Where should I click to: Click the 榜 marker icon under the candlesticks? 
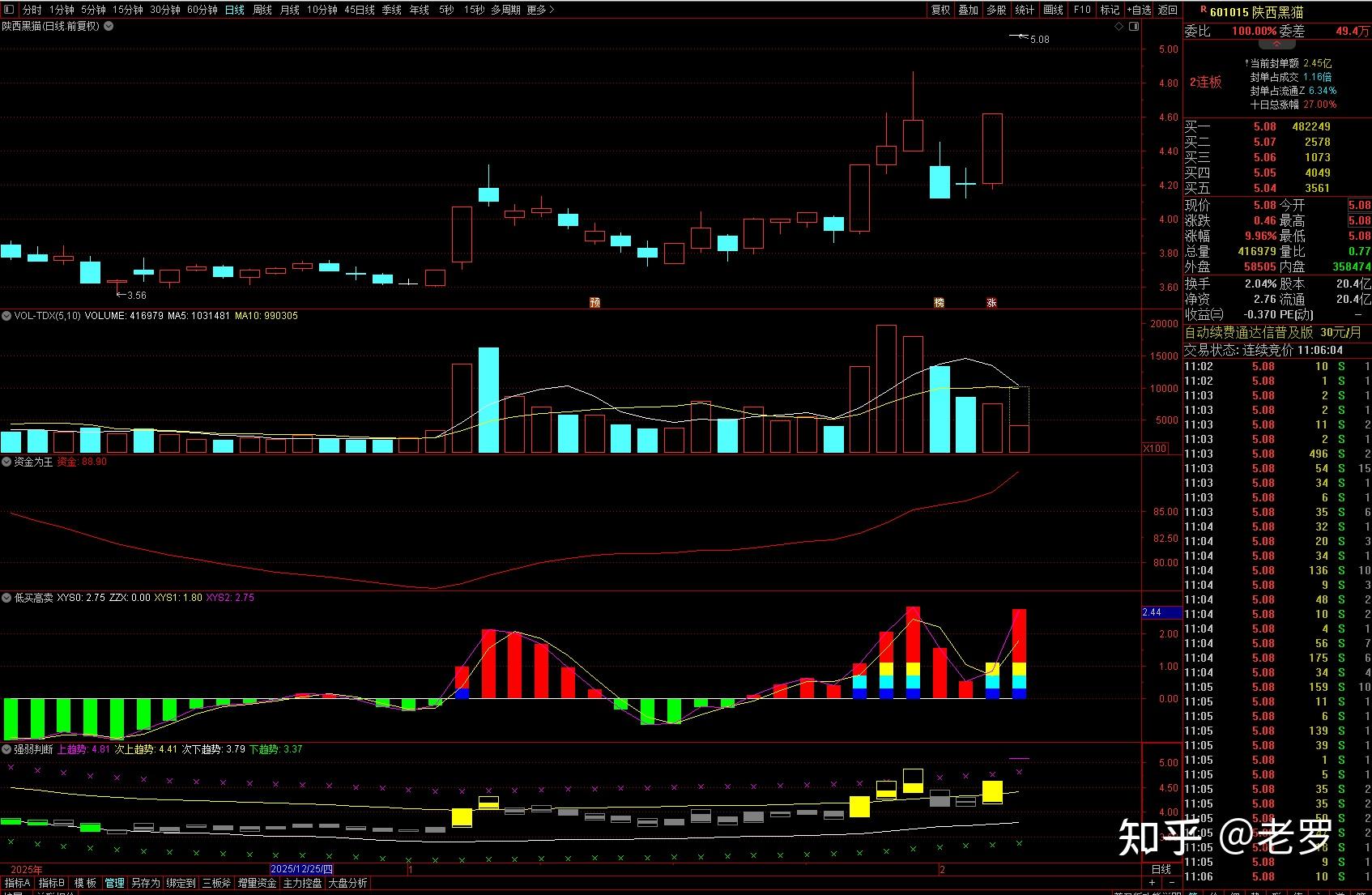click(x=939, y=303)
